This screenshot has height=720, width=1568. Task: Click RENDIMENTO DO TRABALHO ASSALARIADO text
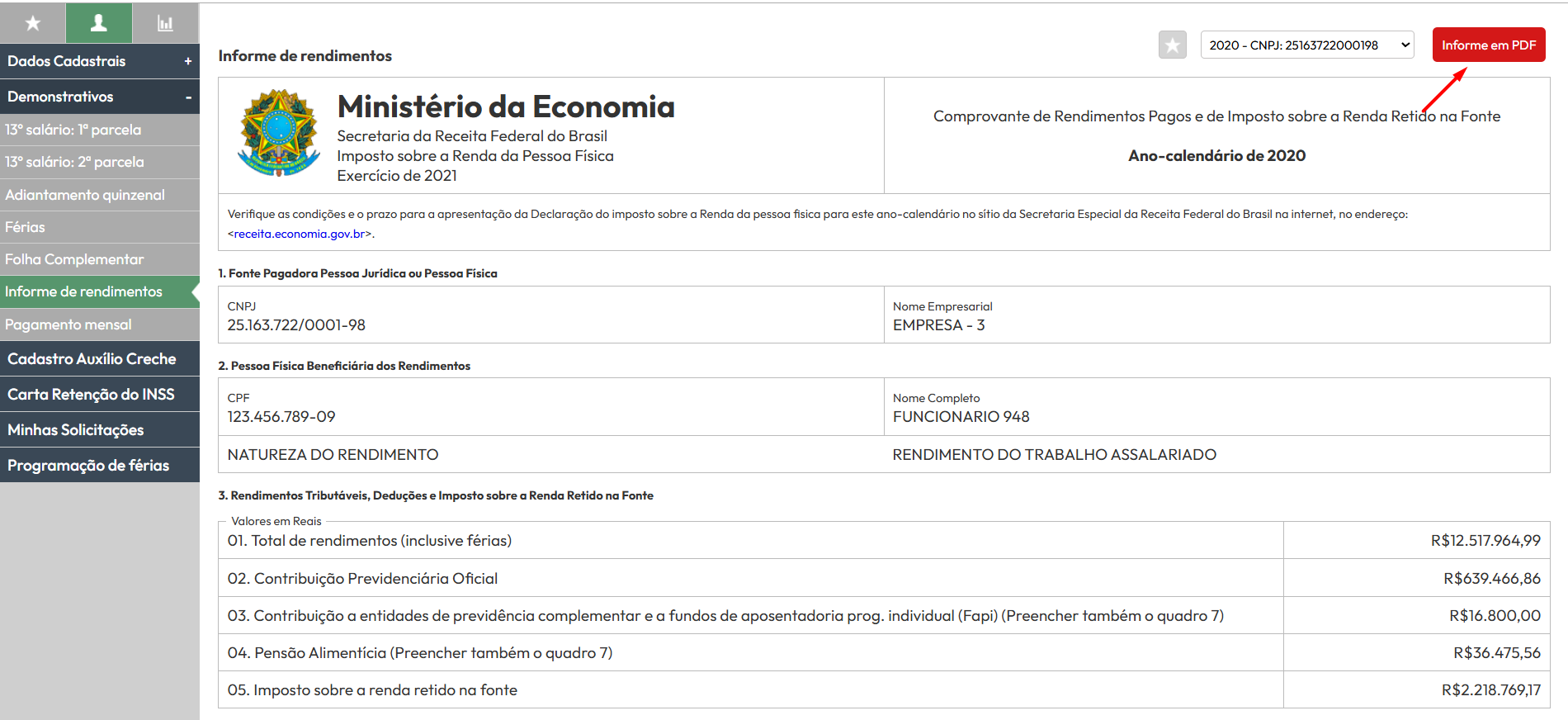pos(1054,455)
